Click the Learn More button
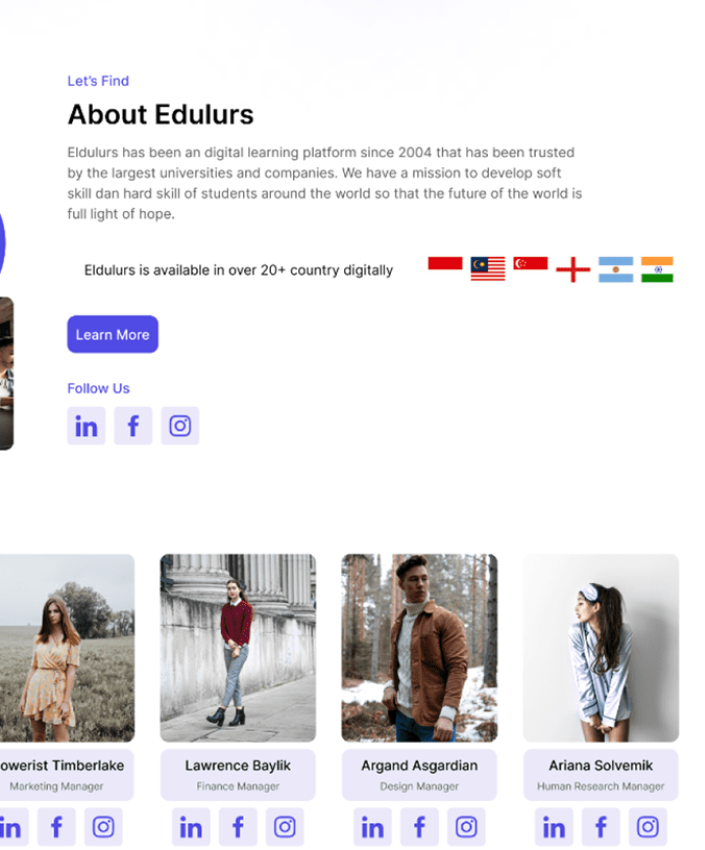This screenshot has width=705, height=850. click(x=113, y=334)
